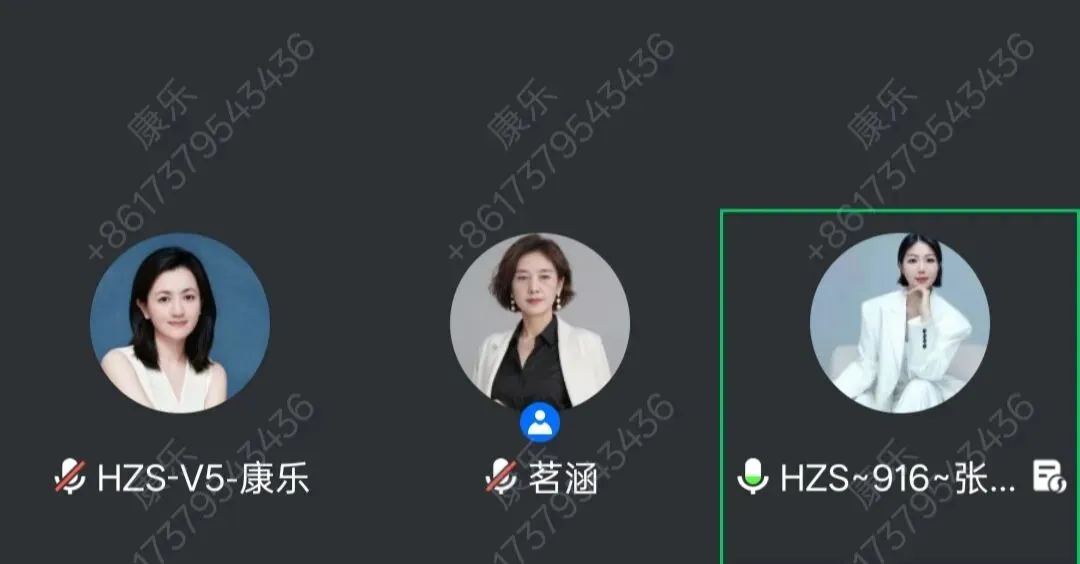Tap the muted microphone icon next to 茗涵

[501, 477]
